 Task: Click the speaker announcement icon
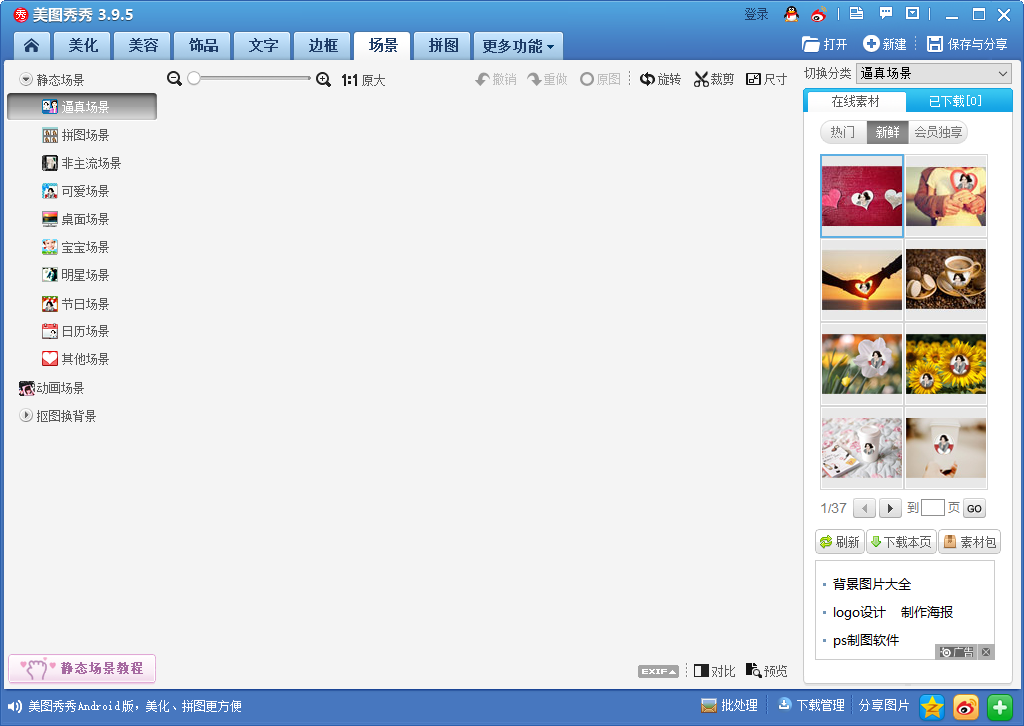pyautogui.click(x=14, y=706)
